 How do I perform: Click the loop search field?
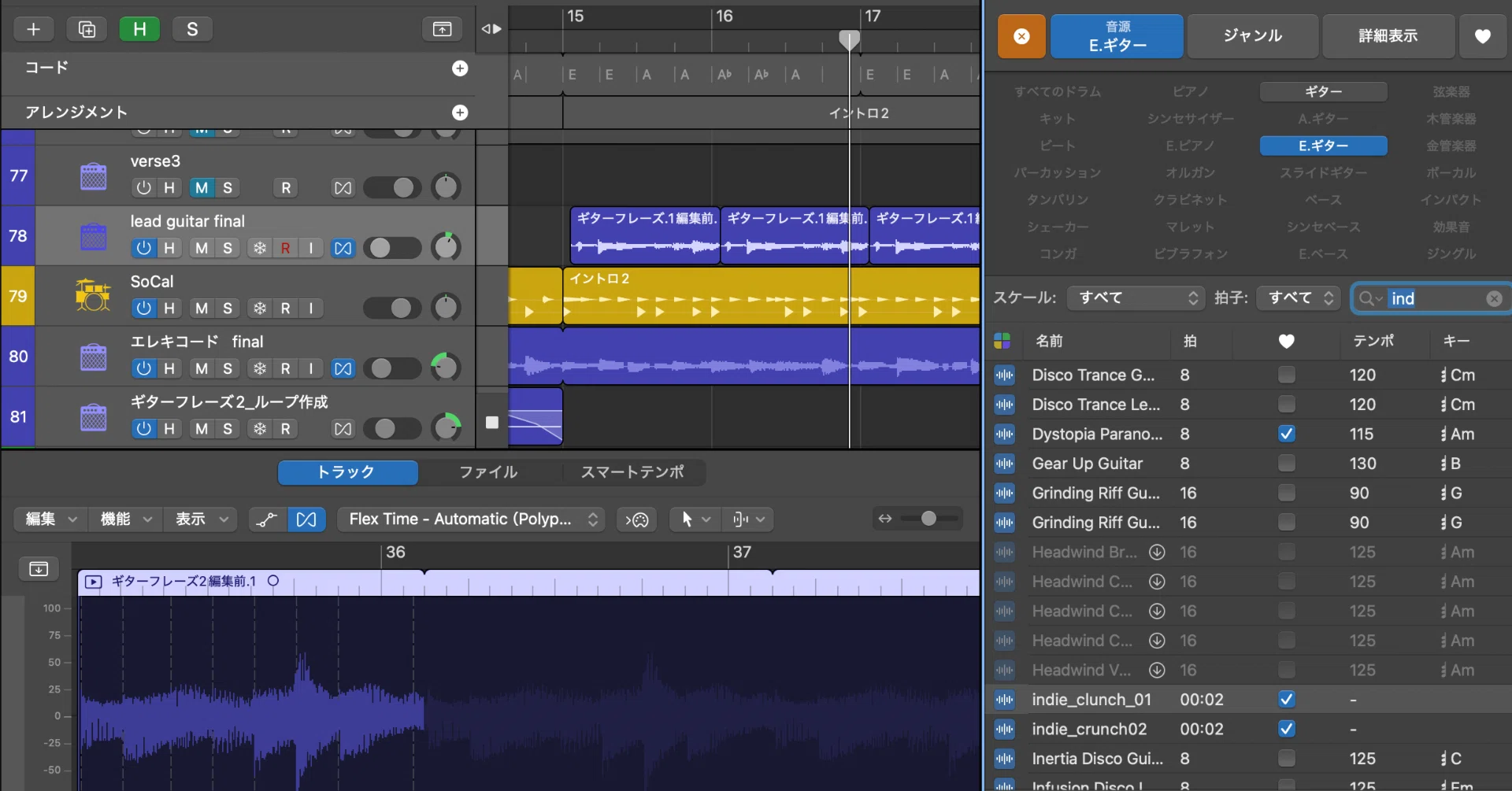[1430, 298]
